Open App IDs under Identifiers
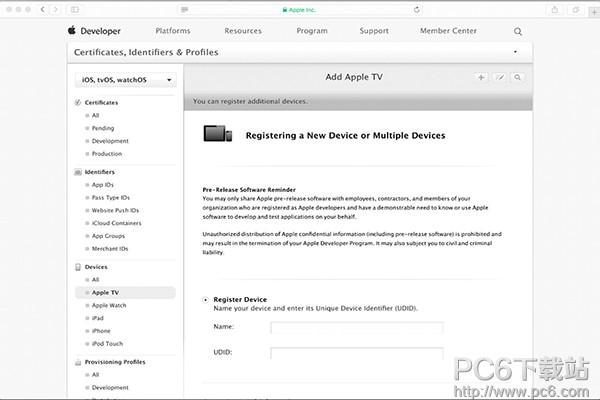Image resolution: width=600 pixels, height=400 pixels. tap(103, 185)
